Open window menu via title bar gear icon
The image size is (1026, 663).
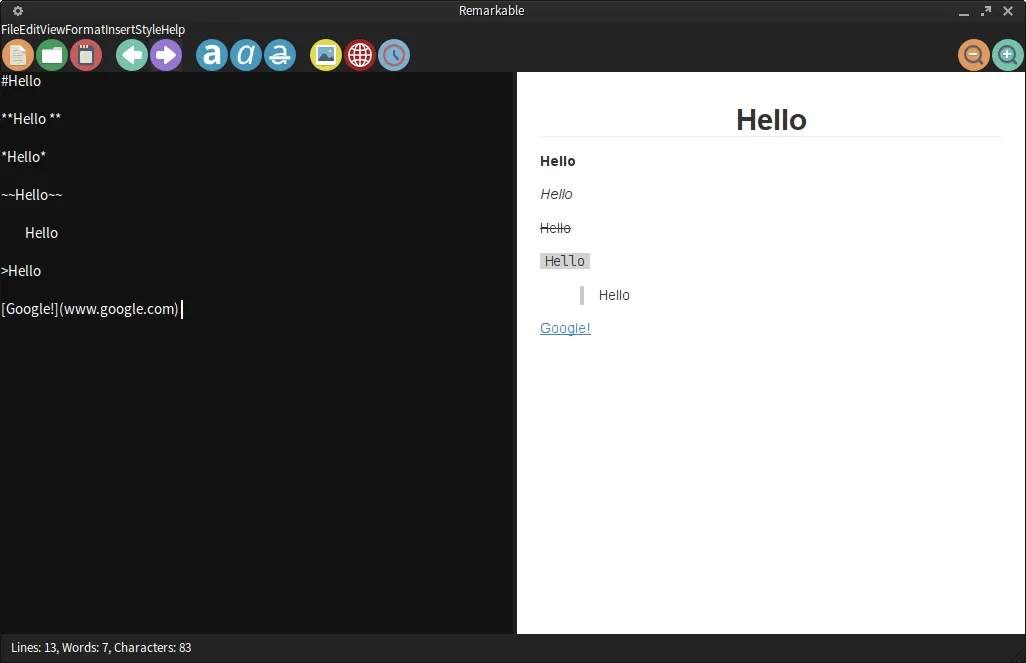pyautogui.click(x=17, y=11)
